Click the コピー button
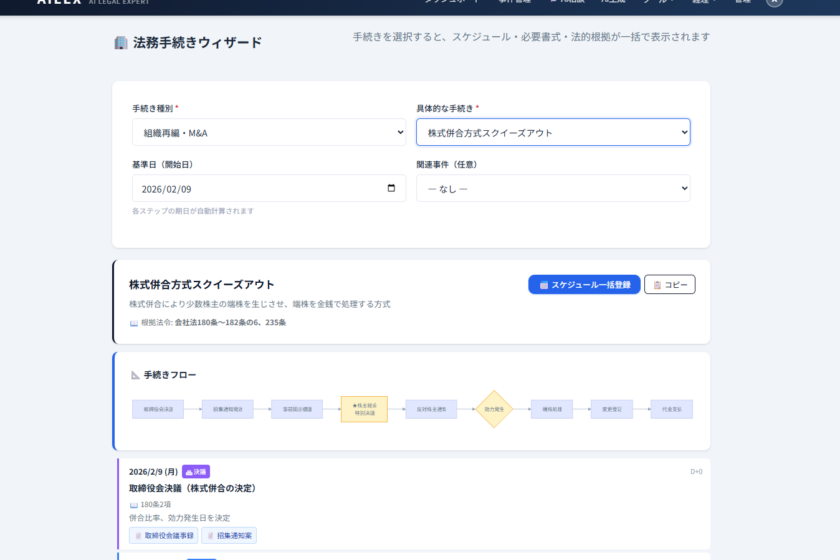The image size is (840, 560). [669, 285]
